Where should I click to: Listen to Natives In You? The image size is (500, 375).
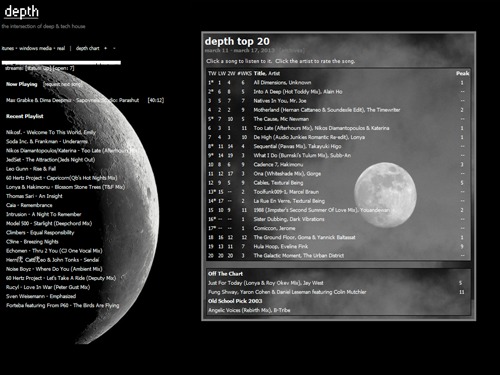[x=269, y=101]
